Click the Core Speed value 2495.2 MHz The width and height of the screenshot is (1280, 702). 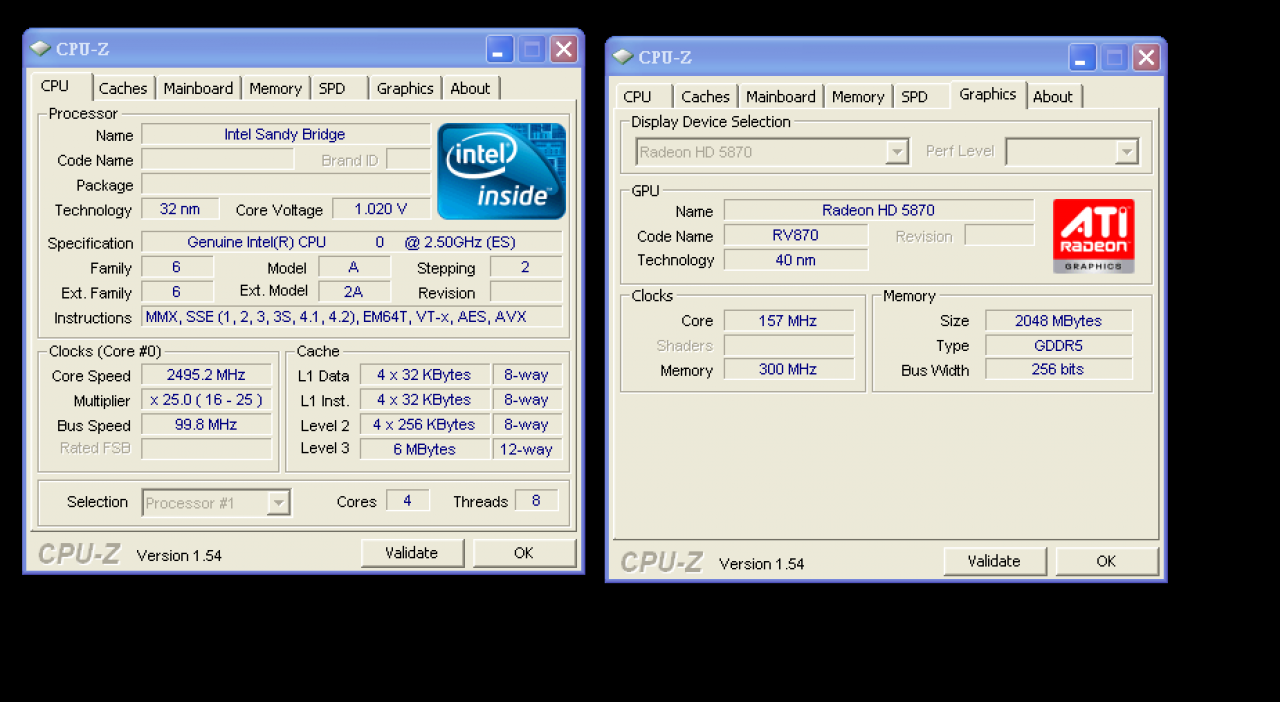(206, 375)
